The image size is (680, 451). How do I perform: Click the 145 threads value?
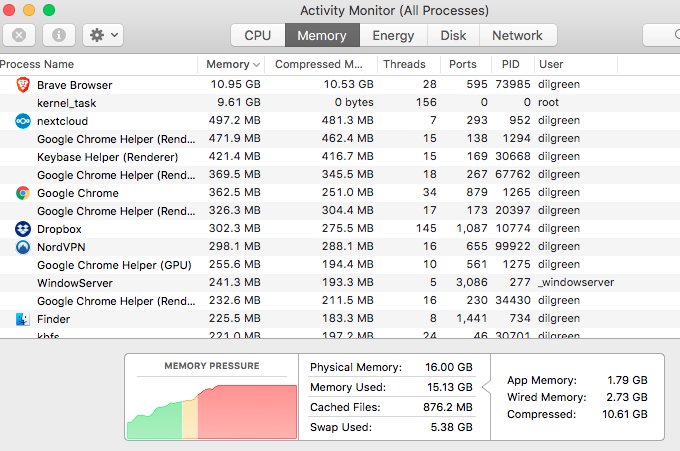(426, 228)
